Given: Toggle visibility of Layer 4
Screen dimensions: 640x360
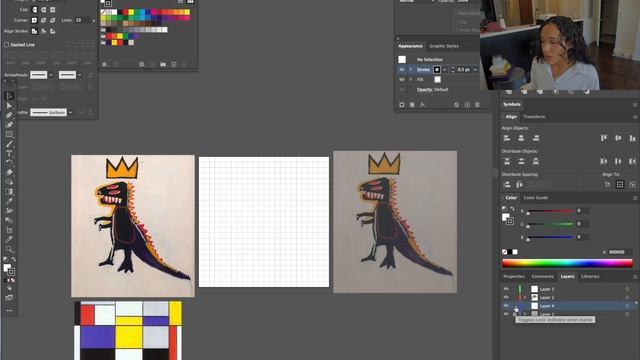Looking at the screenshot, I should coord(506,306).
